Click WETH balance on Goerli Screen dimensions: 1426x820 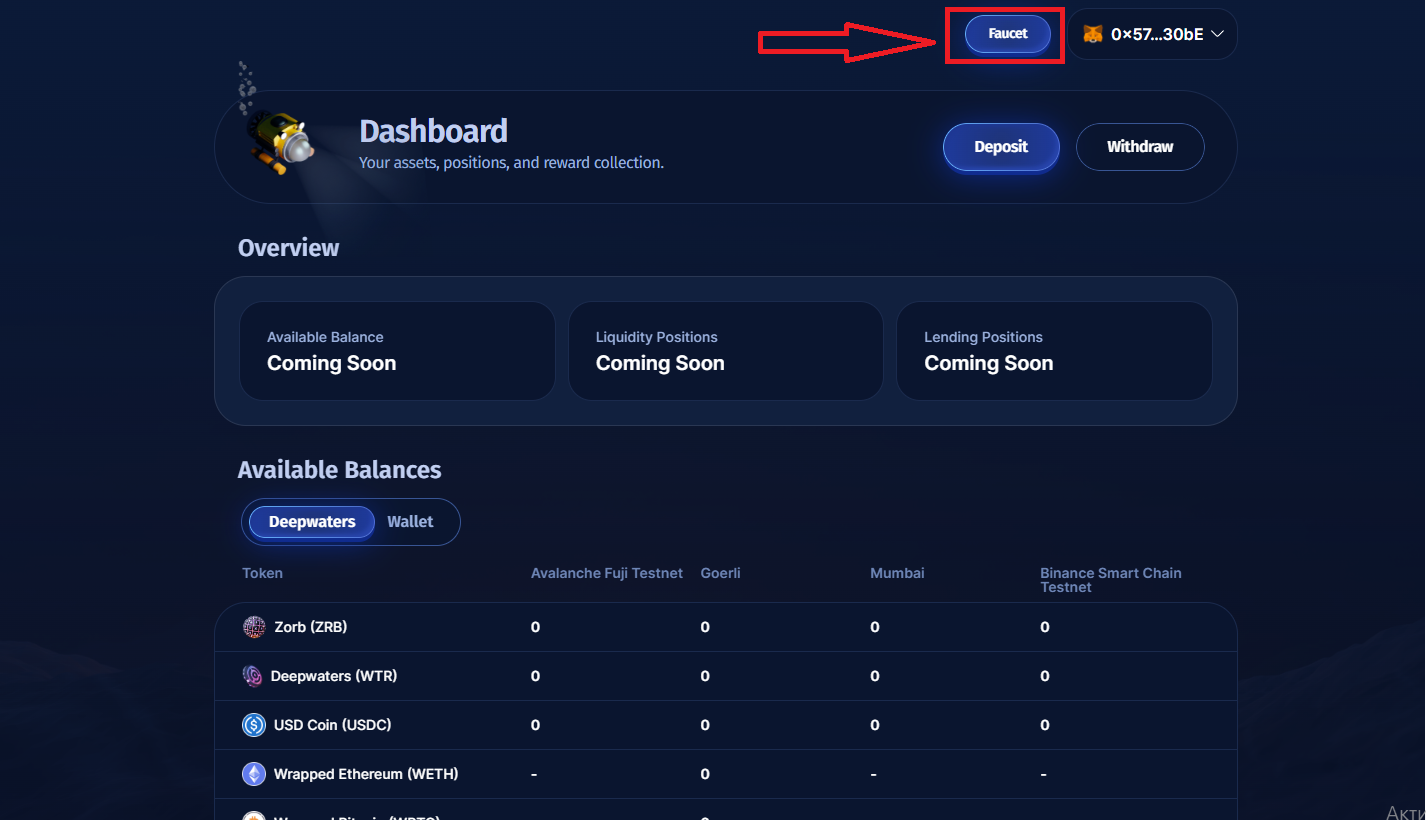click(x=705, y=774)
